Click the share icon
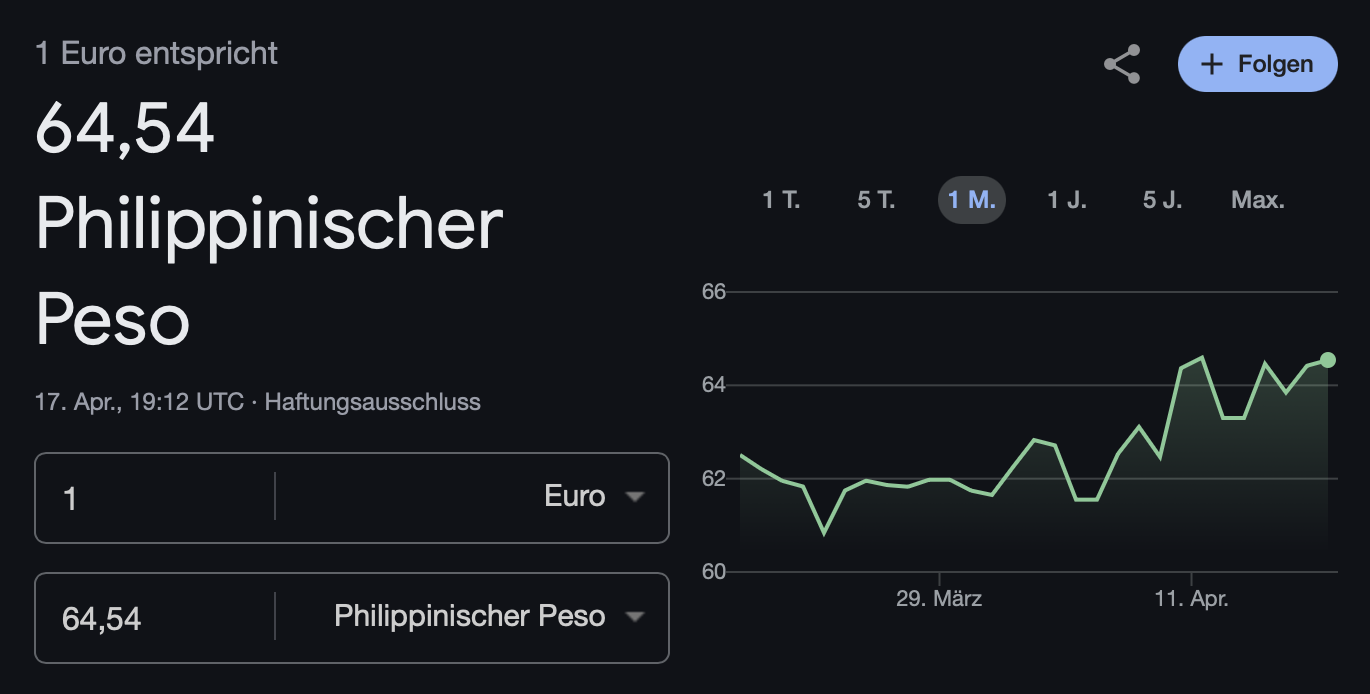 1122,64
